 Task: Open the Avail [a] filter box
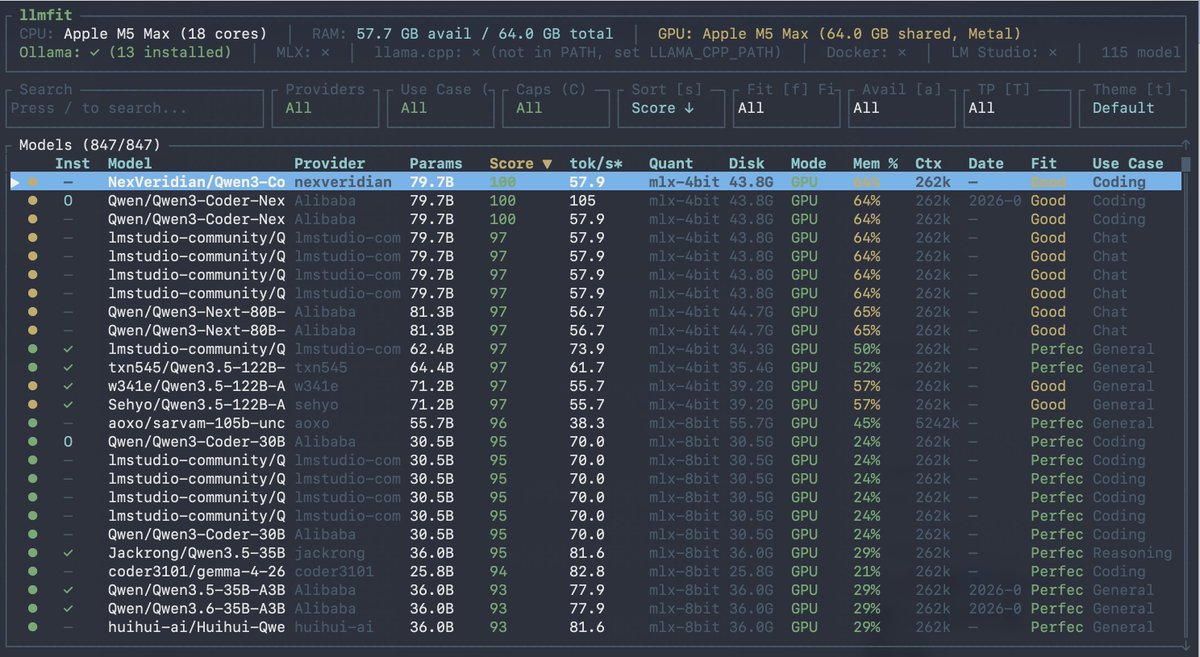pyautogui.click(x=901, y=107)
